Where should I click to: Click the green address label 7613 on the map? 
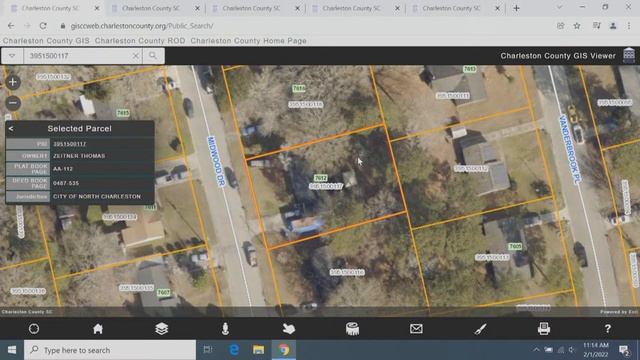pyautogui.click(x=469, y=69)
